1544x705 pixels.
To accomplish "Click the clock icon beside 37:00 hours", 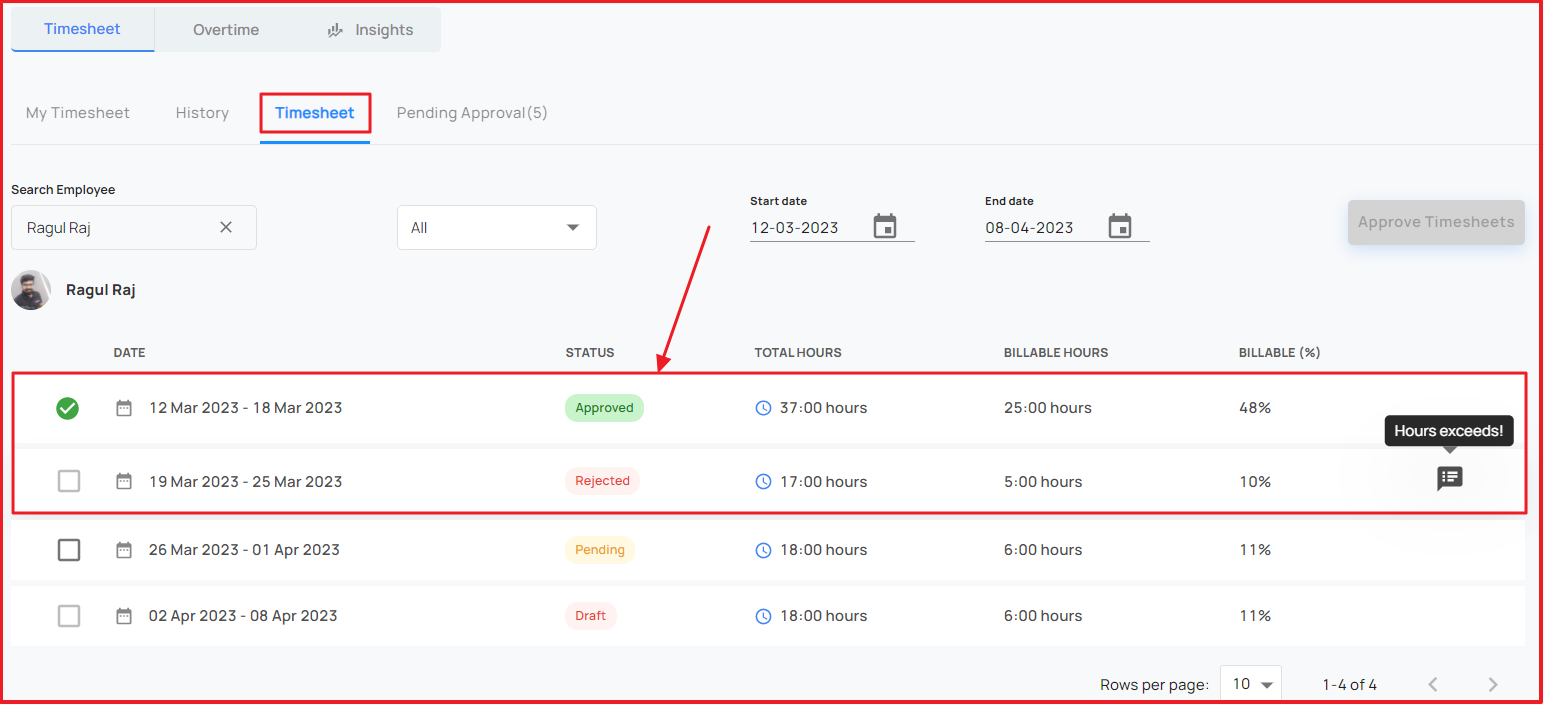I will pyautogui.click(x=763, y=408).
